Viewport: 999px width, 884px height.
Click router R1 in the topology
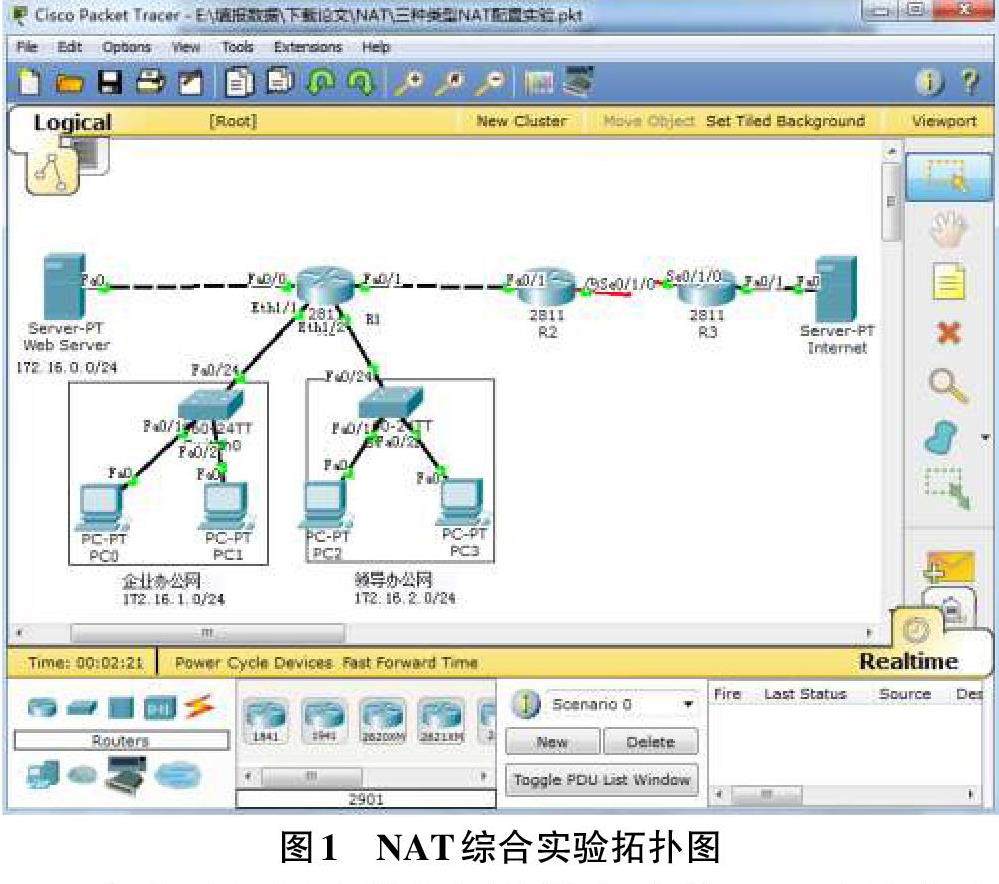326,288
